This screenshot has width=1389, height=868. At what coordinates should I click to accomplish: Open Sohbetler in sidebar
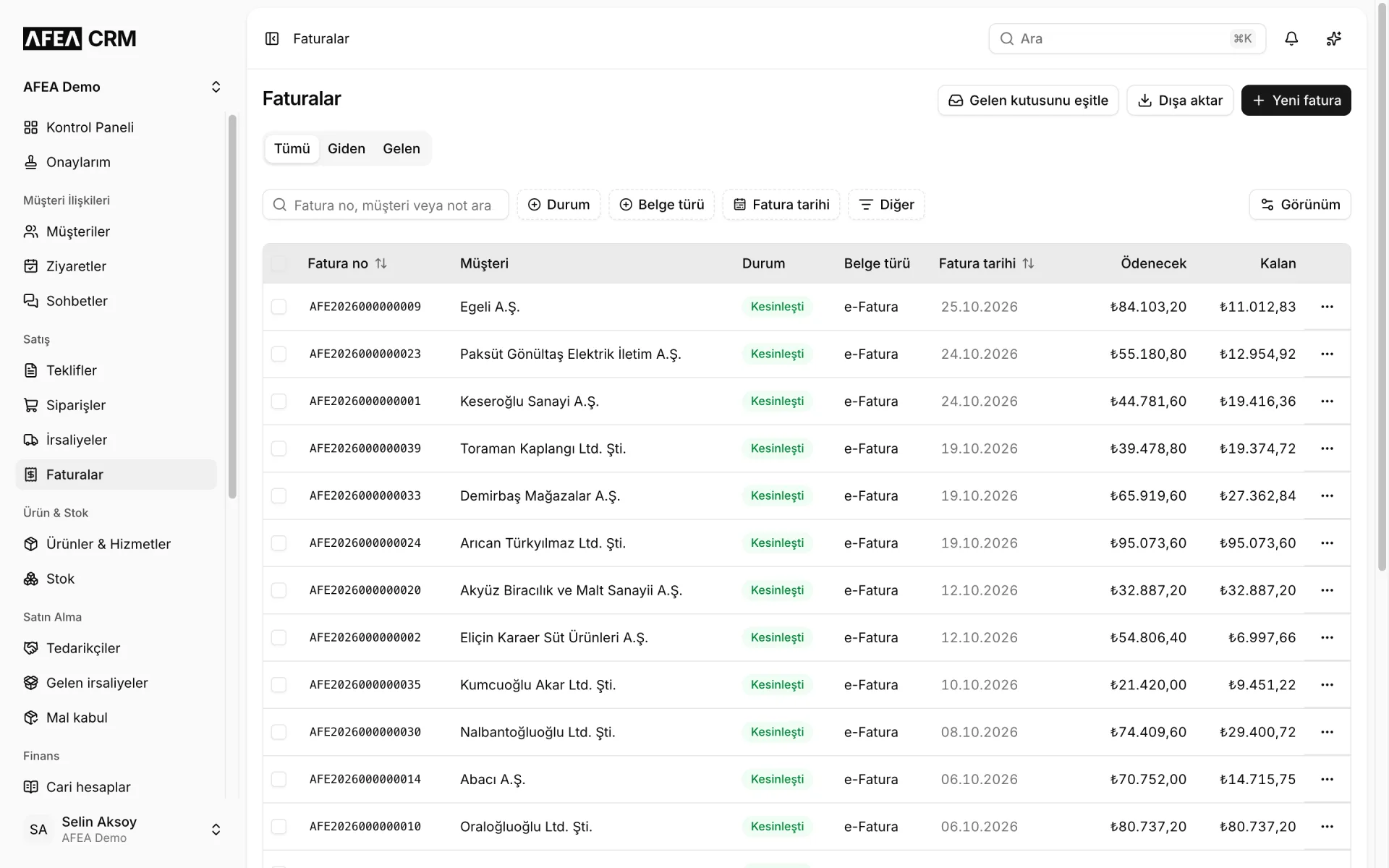point(116,301)
